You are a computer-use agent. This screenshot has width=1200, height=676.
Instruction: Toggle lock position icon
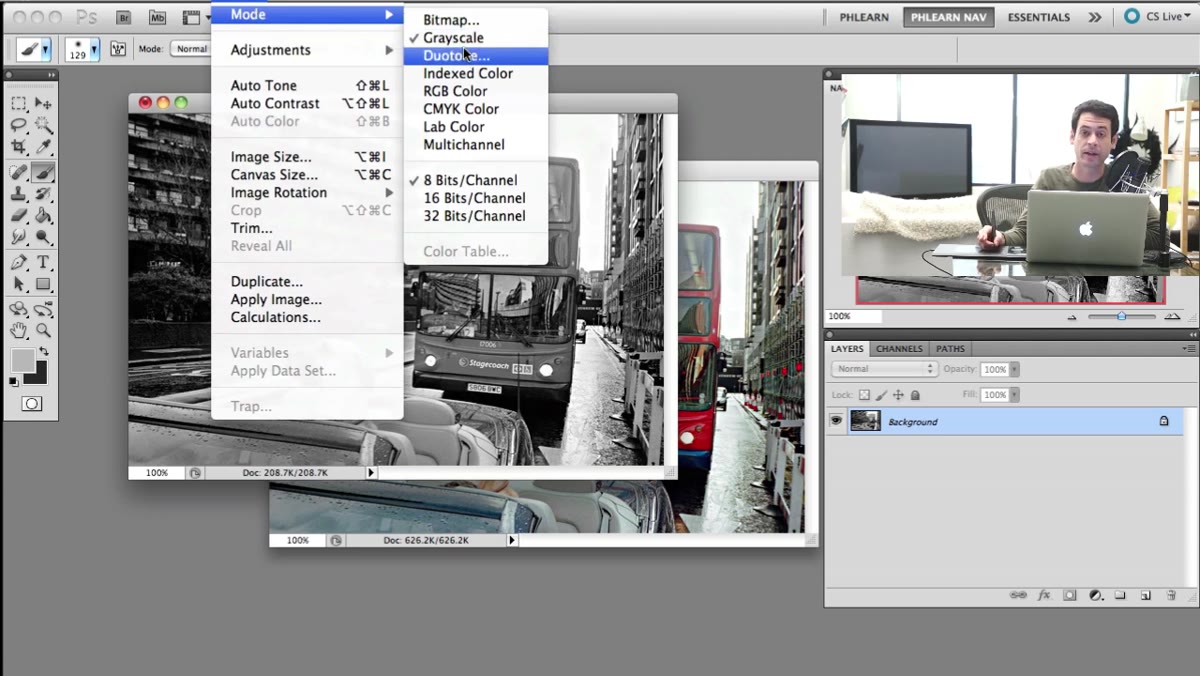pyautogui.click(x=898, y=395)
